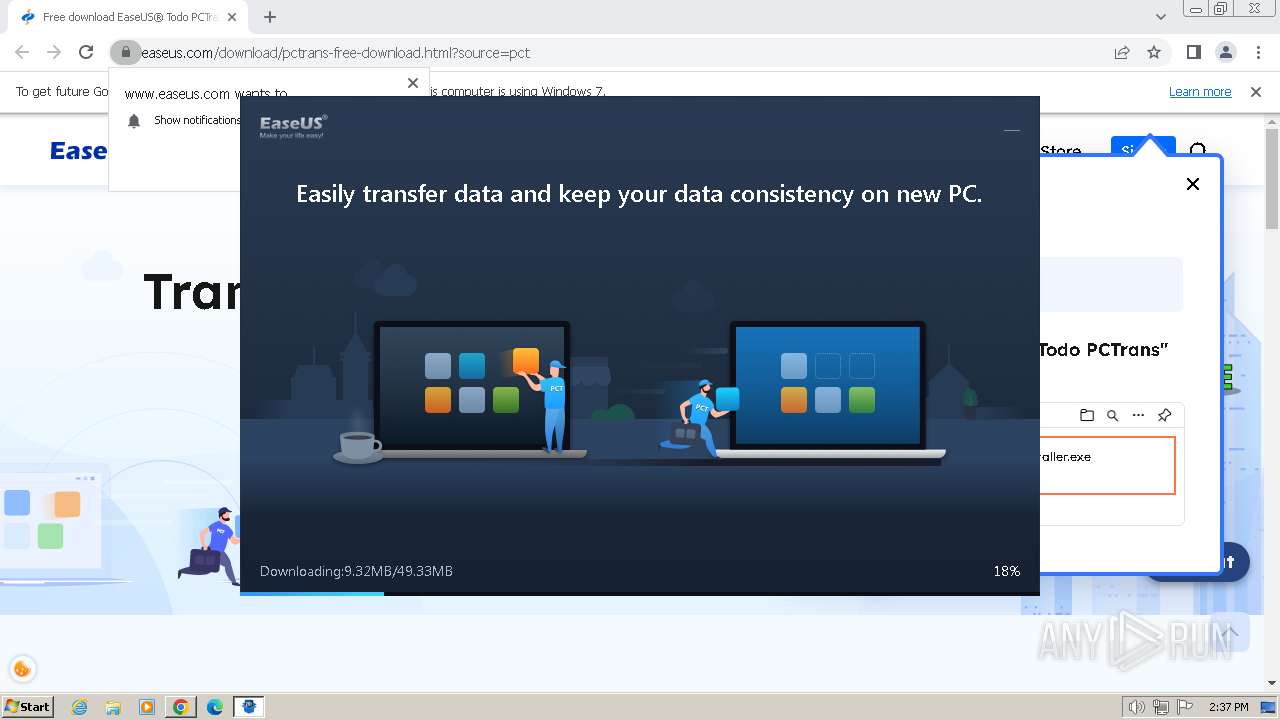Launch Internet Explorer from taskbar
1280x720 pixels.
click(x=80, y=707)
